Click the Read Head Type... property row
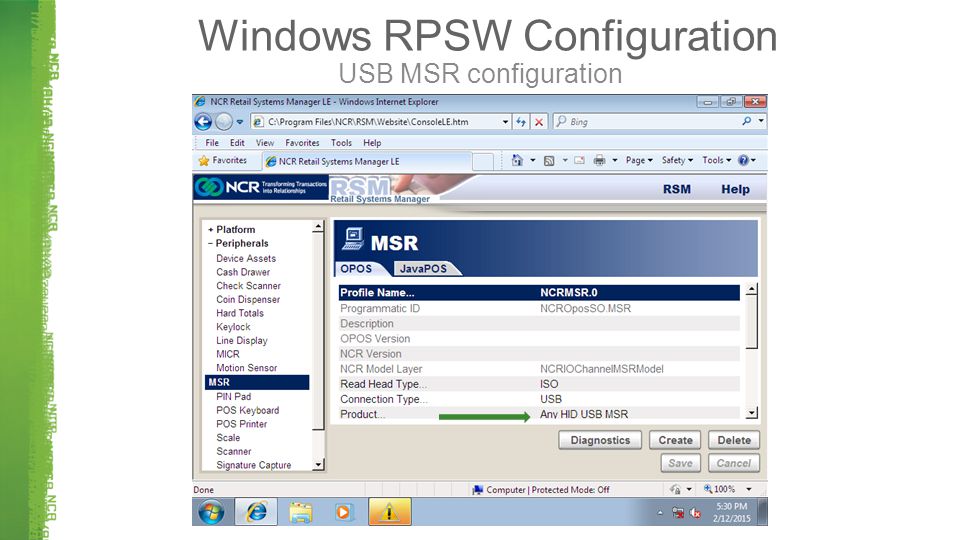Screen dimensions: 960x540 tap(539, 384)
